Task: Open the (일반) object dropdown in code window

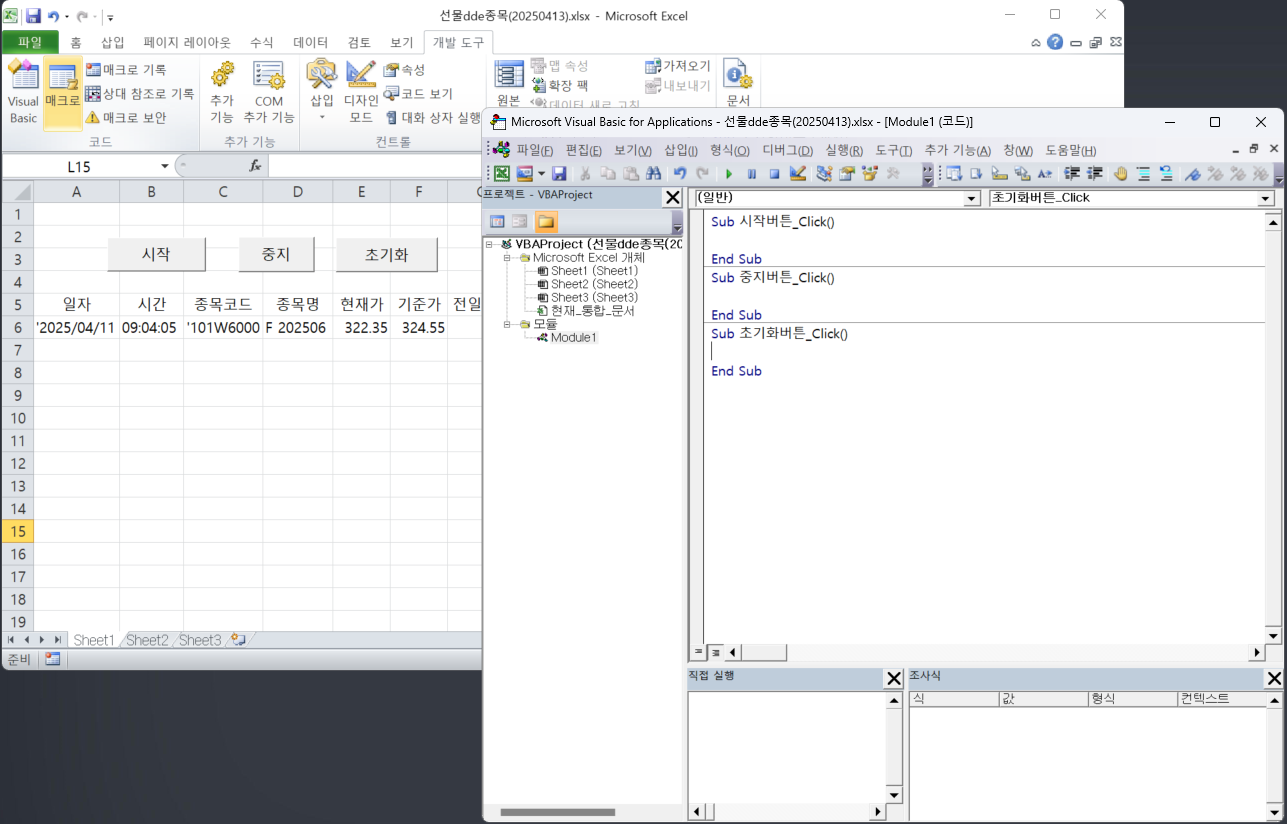Action: [972, 198]
